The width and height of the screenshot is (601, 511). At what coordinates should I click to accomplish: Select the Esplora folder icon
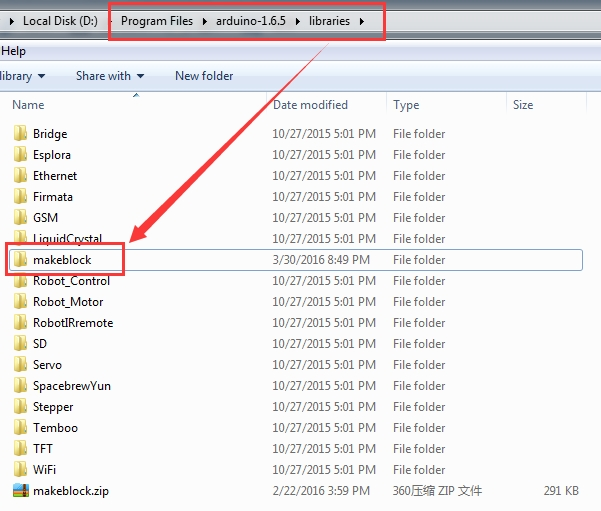(20, 154)
